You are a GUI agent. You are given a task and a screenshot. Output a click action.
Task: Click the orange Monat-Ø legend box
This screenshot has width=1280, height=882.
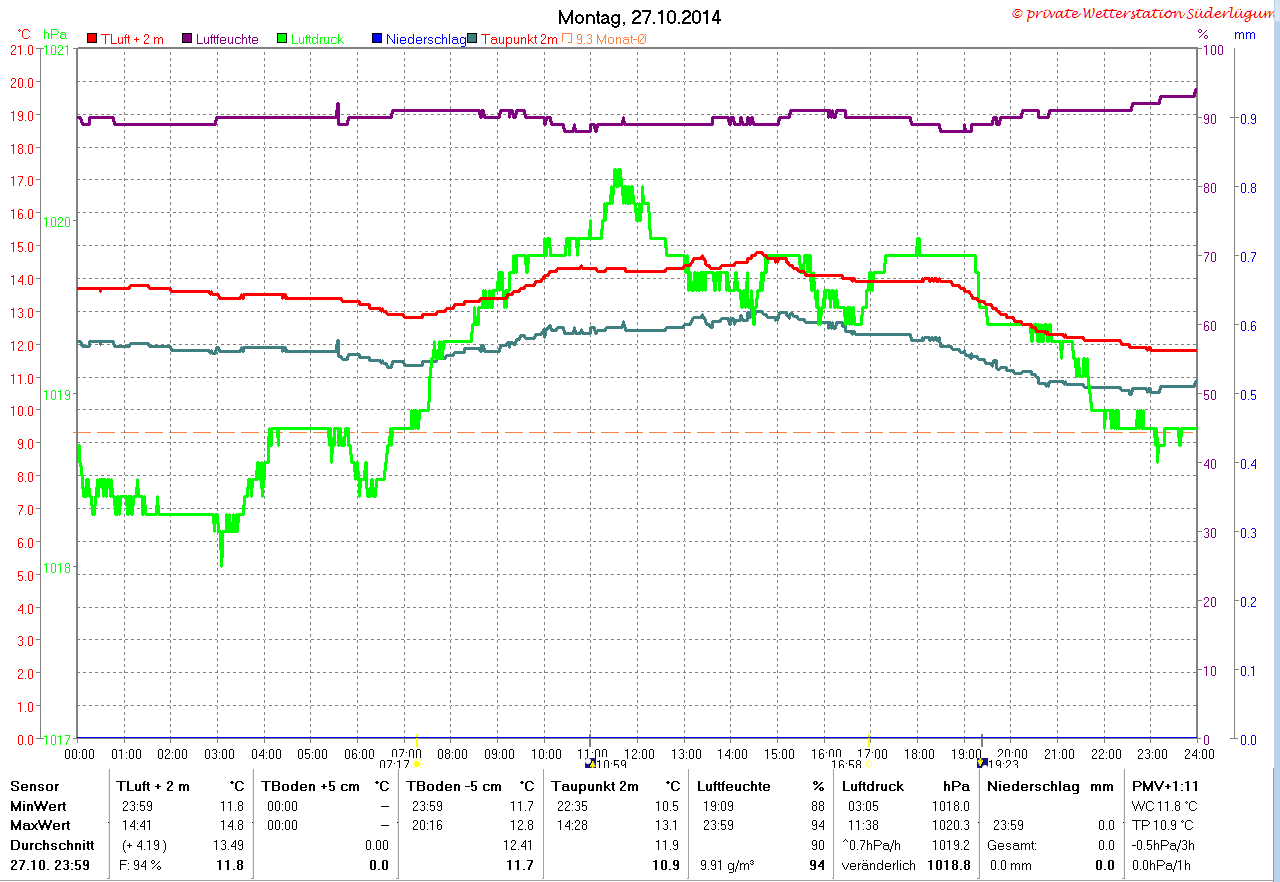point(568,39)
